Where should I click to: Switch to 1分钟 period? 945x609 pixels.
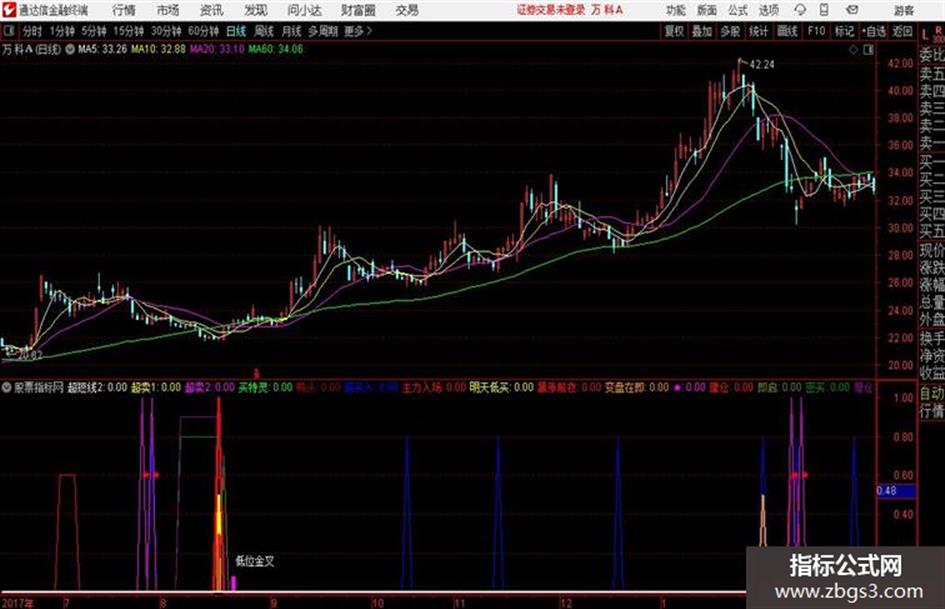click(61, 31)
